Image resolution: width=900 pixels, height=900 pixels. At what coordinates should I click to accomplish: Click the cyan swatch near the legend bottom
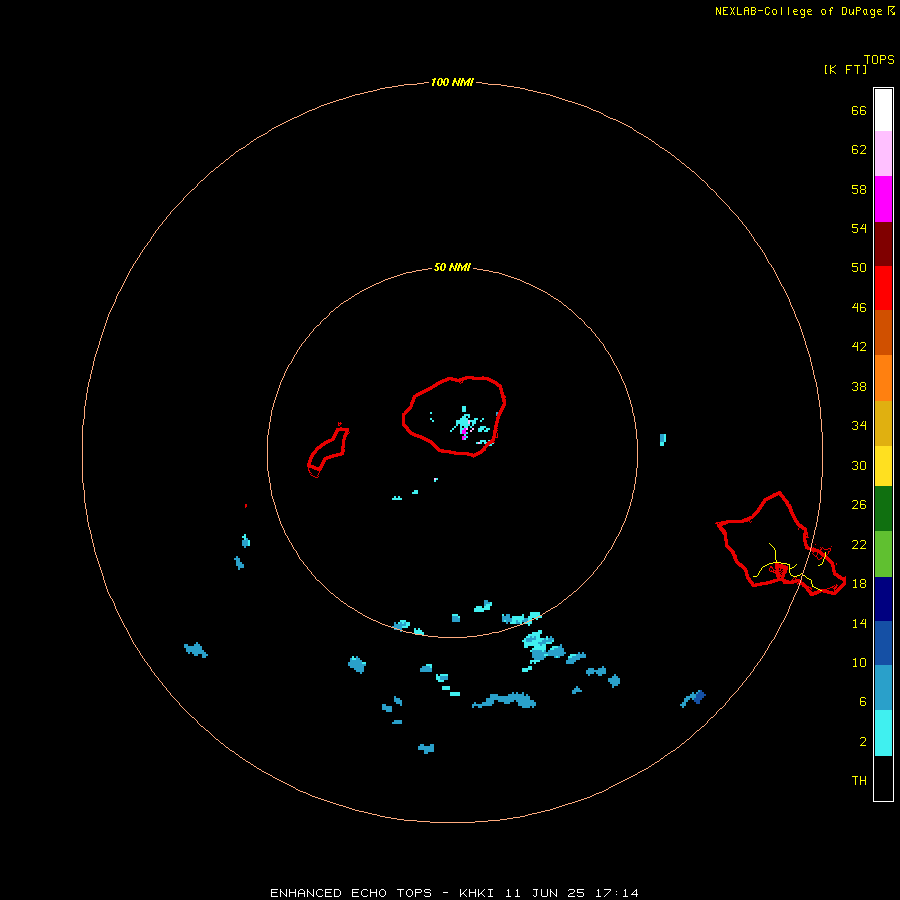(x=883, y=733)
